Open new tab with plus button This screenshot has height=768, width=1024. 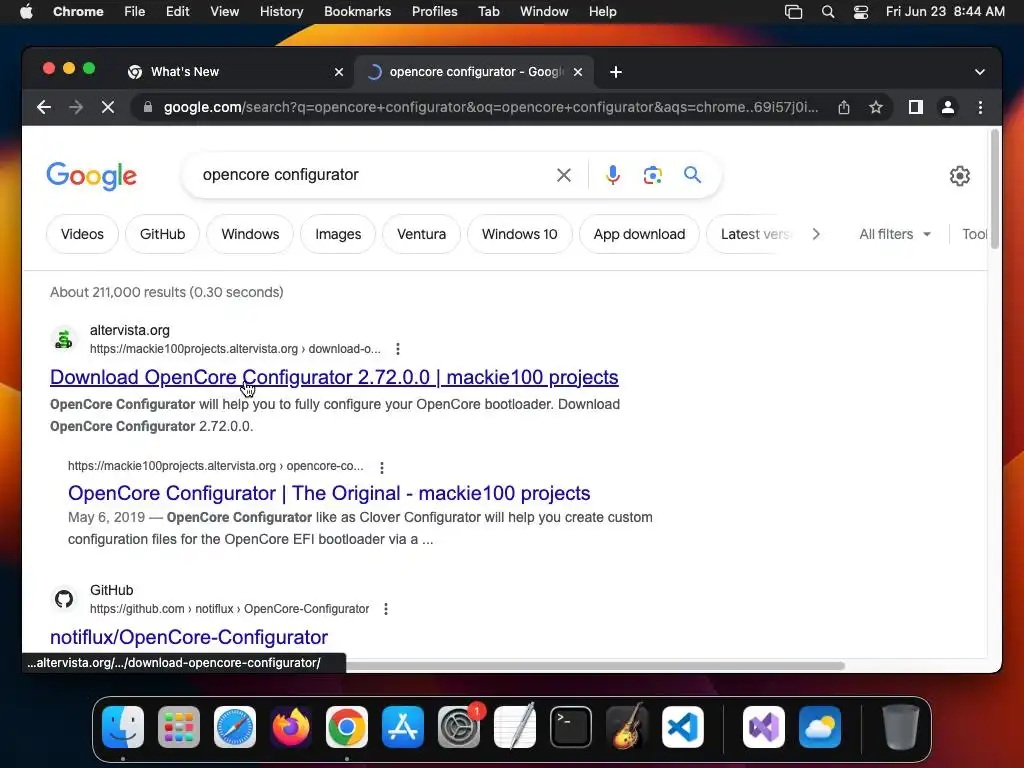pos(616,72)
